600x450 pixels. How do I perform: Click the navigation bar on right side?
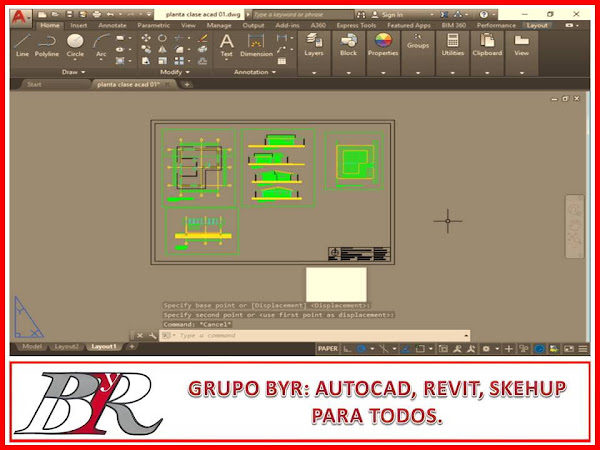click(x=574, y=227)
